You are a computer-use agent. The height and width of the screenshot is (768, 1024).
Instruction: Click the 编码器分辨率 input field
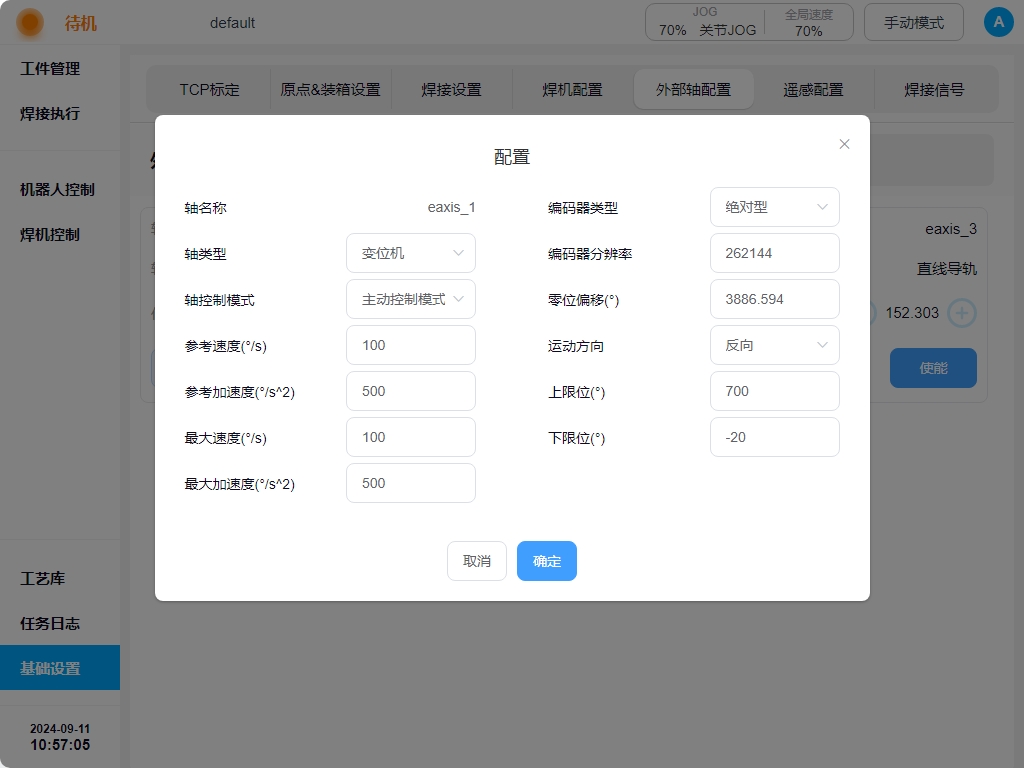point(775,253)
